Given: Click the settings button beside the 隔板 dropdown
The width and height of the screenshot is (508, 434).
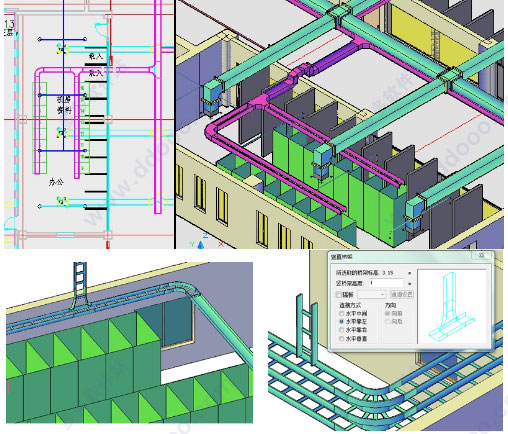Looking at the screenshot, I should tap(402, 295).
